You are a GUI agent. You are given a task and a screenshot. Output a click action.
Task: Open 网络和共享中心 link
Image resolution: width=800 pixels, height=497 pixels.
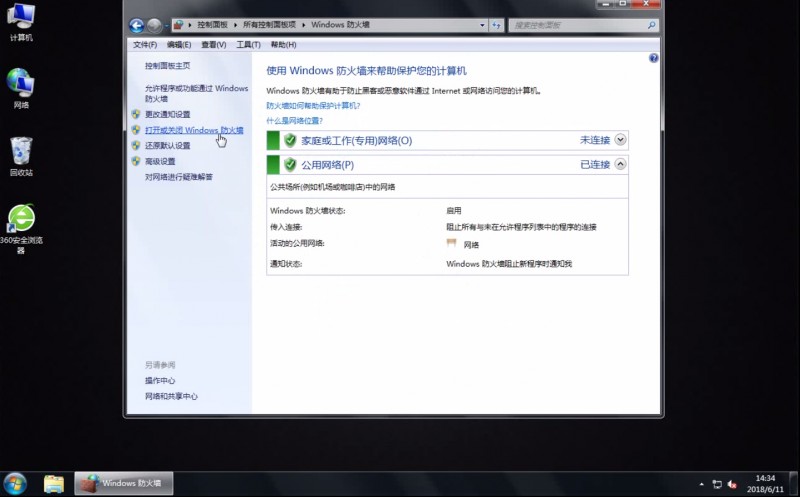[x=171, y=396]
